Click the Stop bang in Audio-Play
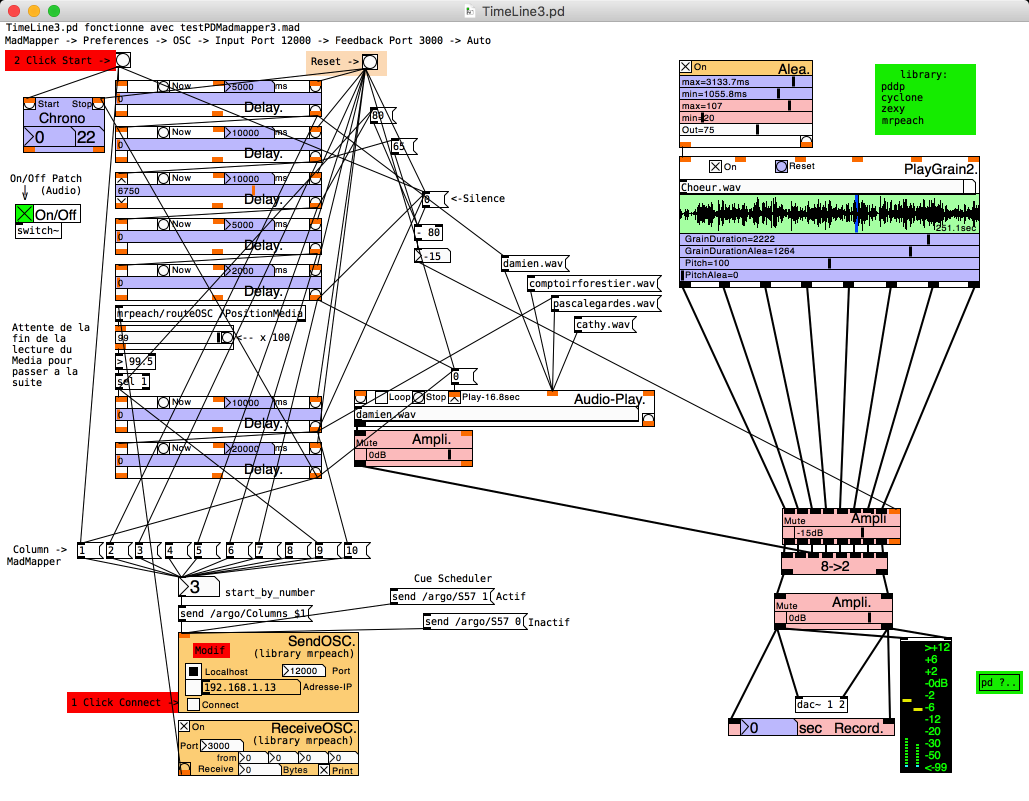This screenshot has height=801, width=1029. click(419, 397)
